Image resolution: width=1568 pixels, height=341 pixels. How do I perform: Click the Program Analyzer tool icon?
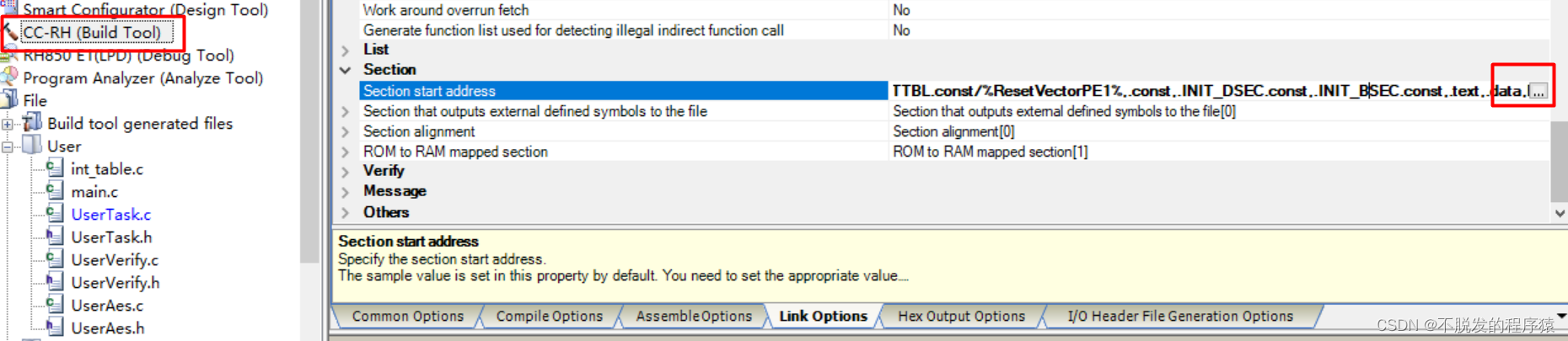pyautogui.click(x=10, y=77)
